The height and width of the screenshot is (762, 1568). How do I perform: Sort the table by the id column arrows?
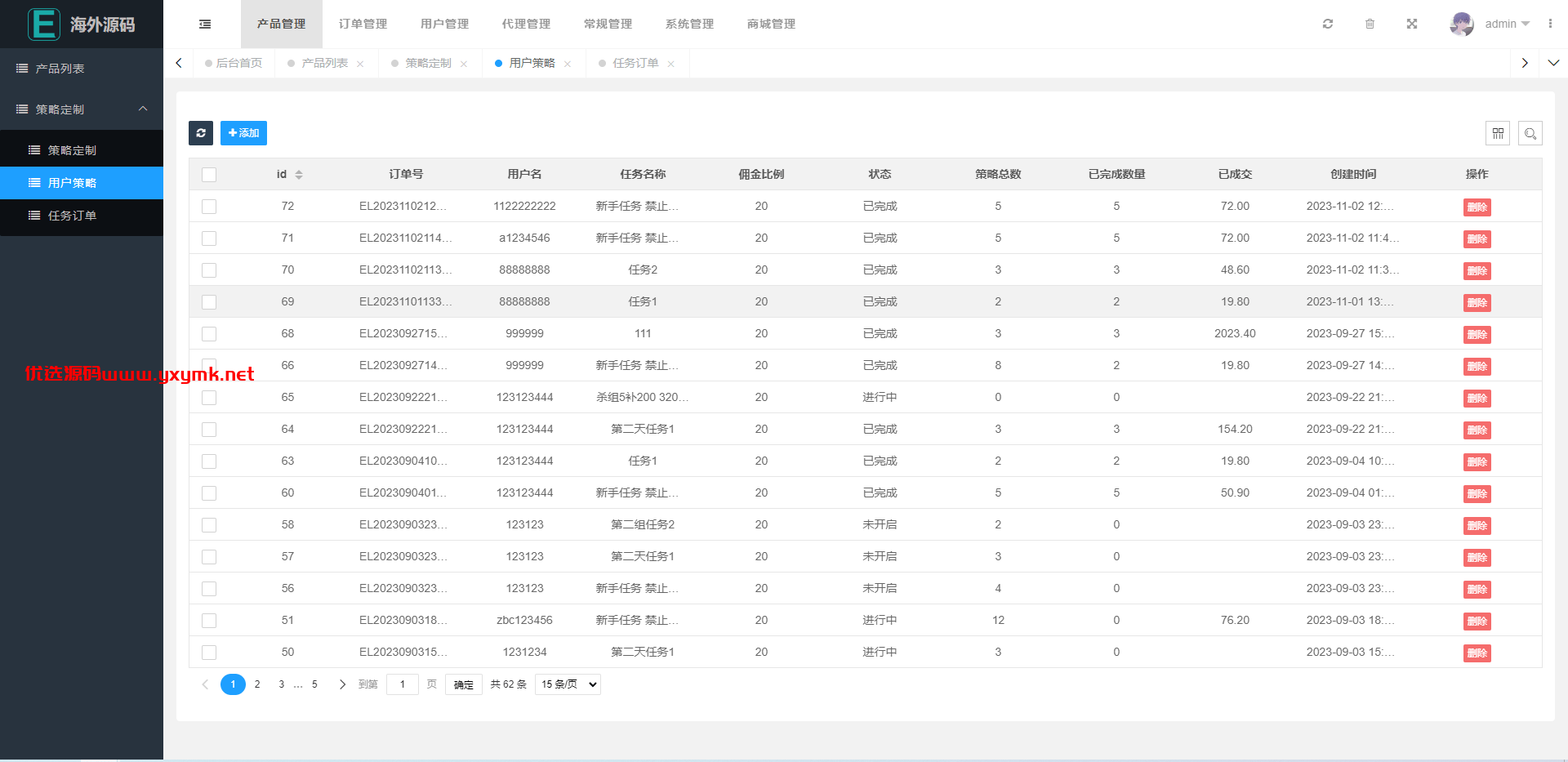coord(299,174)
